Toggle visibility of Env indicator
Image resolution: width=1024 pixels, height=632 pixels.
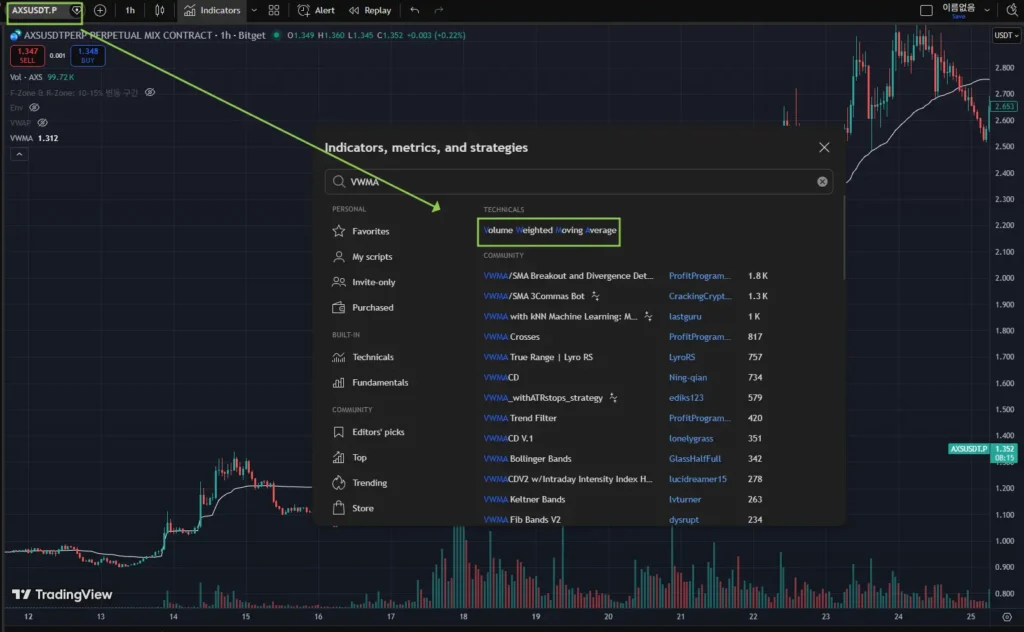point(34,107)
